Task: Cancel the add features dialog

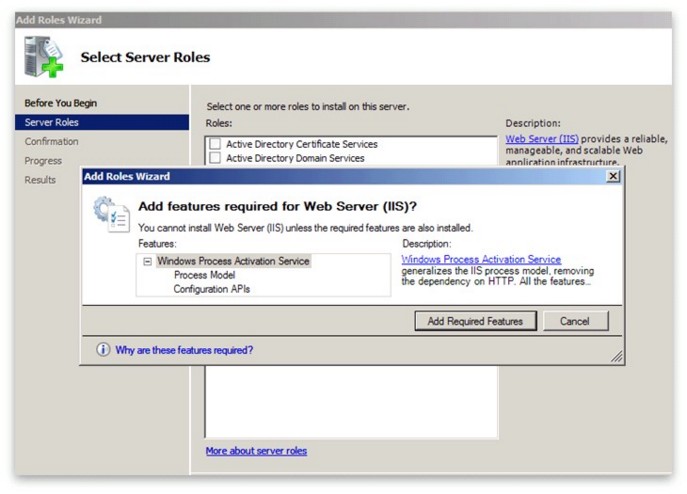Action: [x=576, y=321]
